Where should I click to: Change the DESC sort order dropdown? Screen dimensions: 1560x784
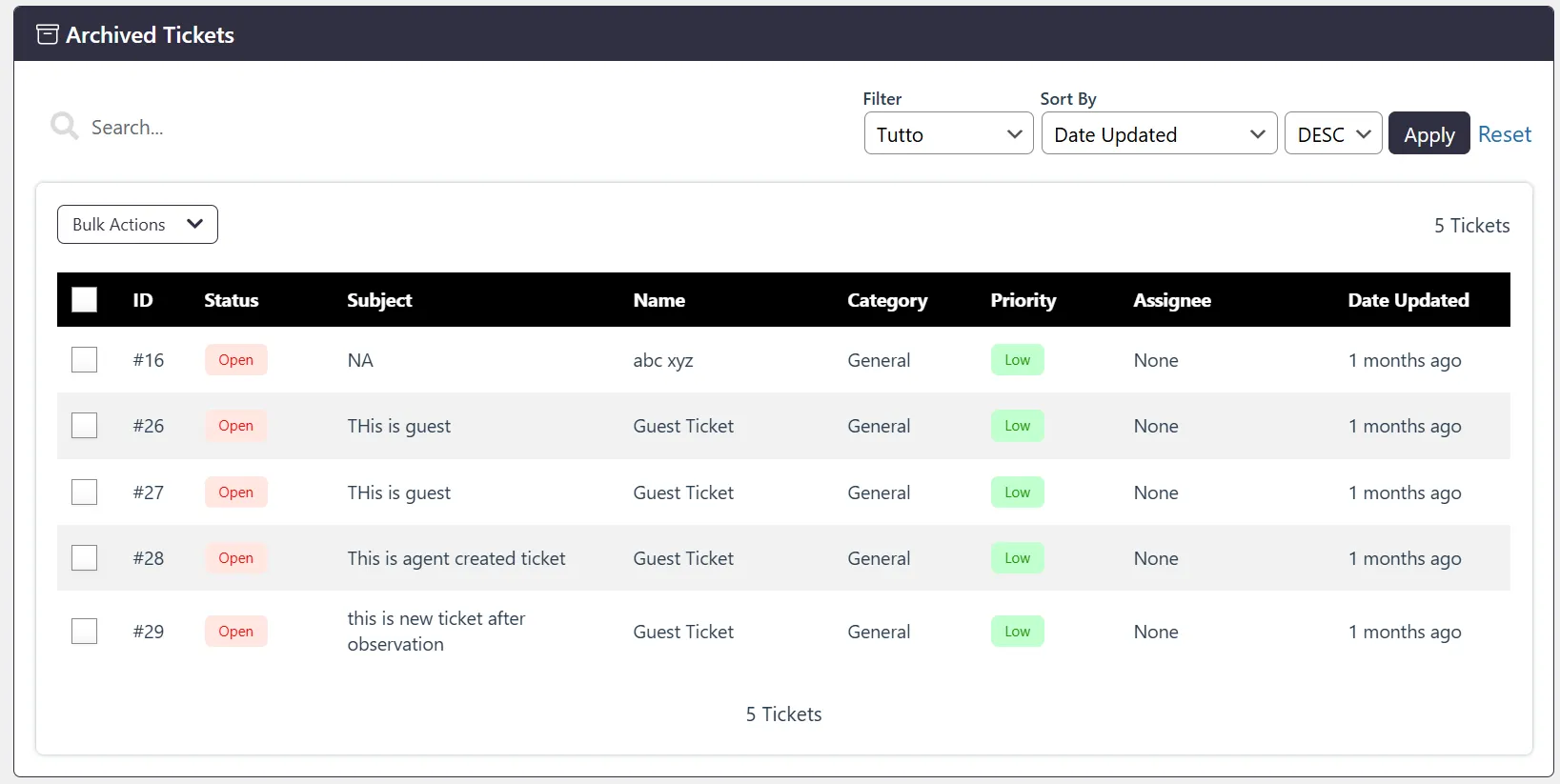tap(1332, 134)
